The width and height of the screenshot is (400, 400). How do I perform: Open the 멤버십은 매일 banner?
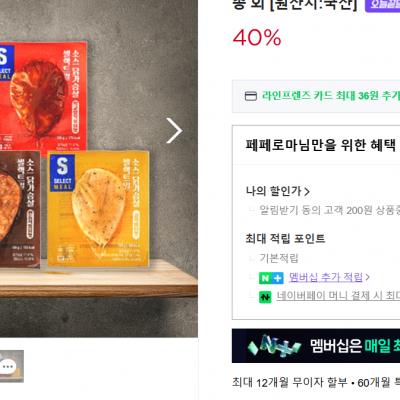click(316, 346)
